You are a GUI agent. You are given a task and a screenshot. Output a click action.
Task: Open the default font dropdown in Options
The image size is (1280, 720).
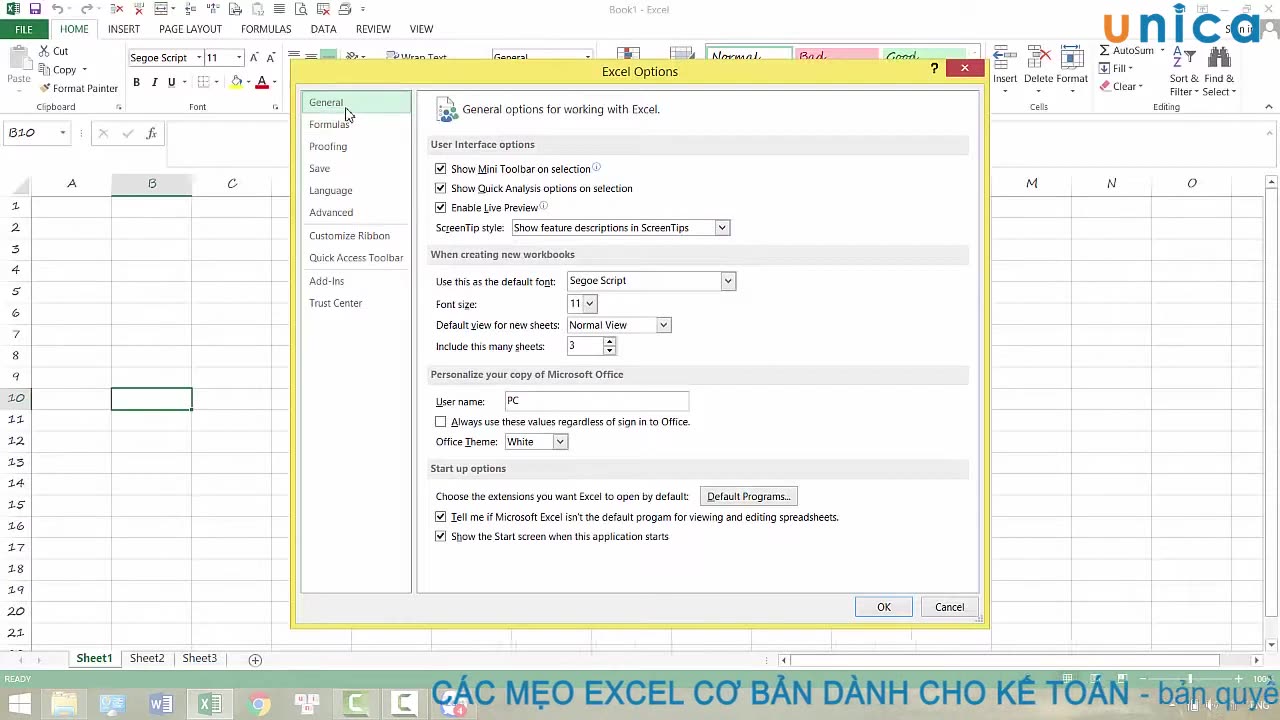tap(728, 281)
